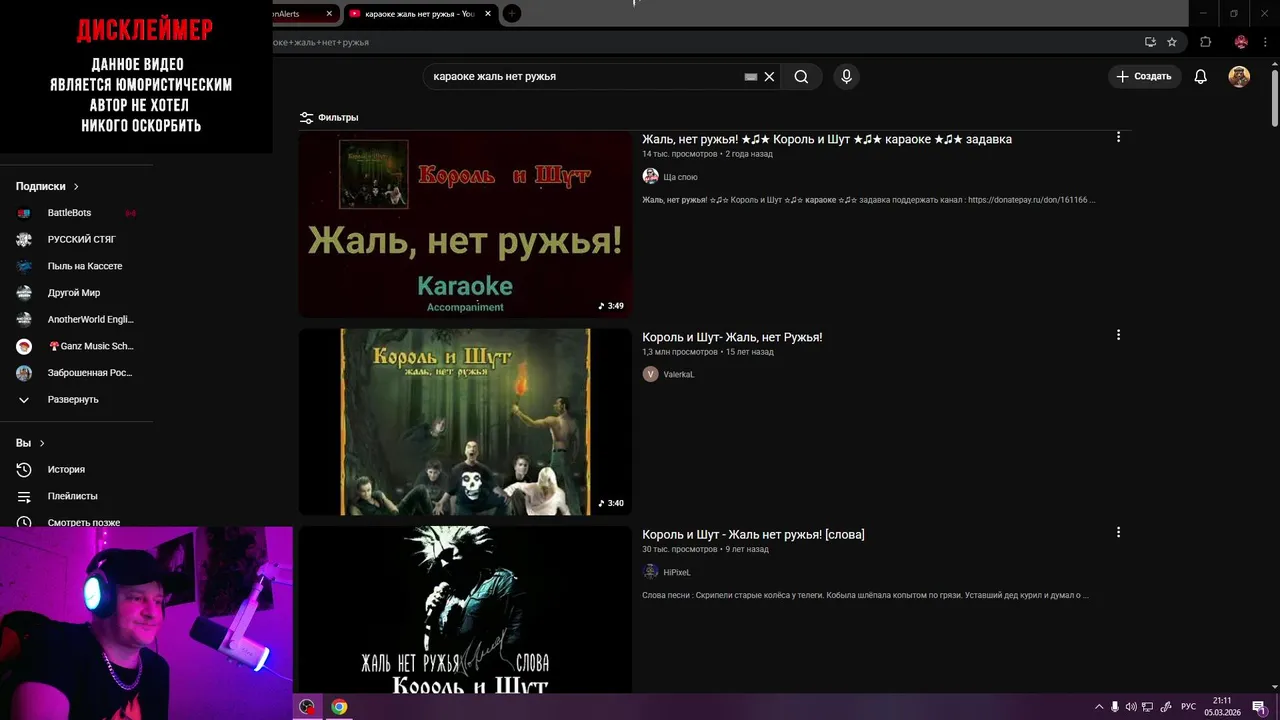Expand the Вы section header
The image size is (1280, 720).
click(x=30, y=443)
